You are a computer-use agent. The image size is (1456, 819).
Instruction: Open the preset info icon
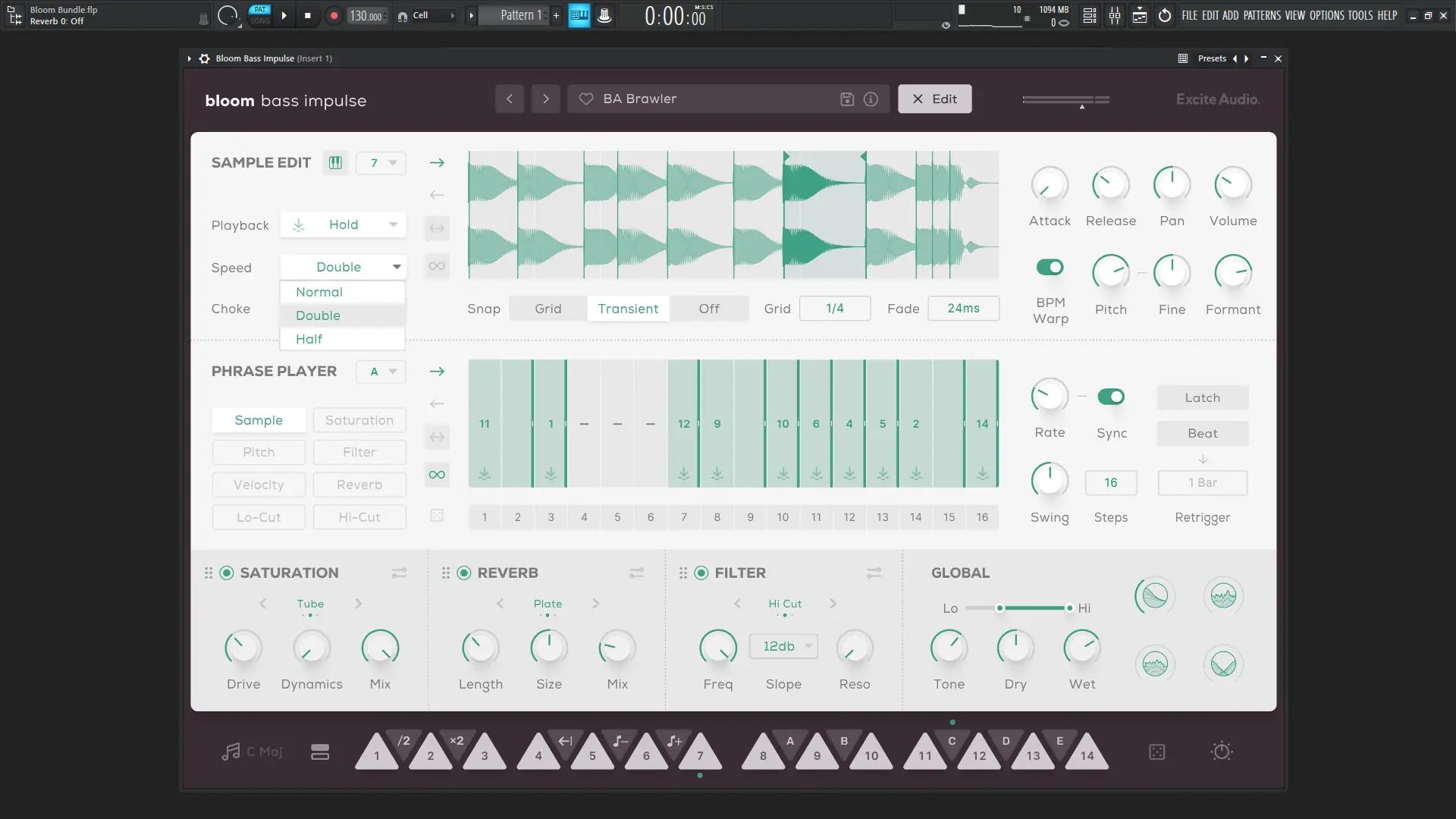pyautogui.click(x=871, y=99)
